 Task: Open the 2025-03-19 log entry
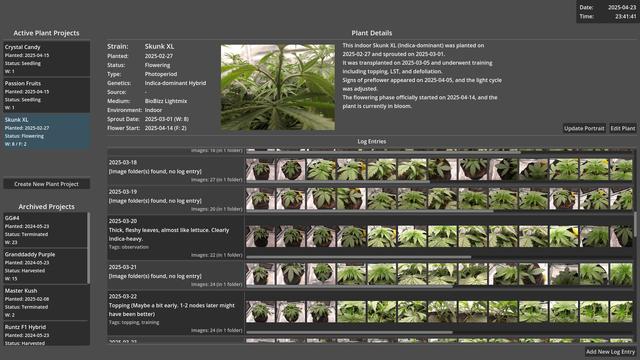[x=176, y=200]
